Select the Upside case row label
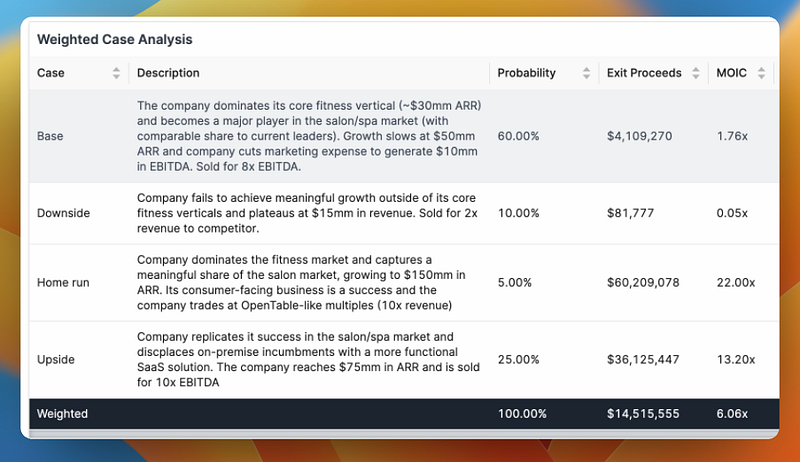This screenshot has width=800, height=462. point(55,359)
